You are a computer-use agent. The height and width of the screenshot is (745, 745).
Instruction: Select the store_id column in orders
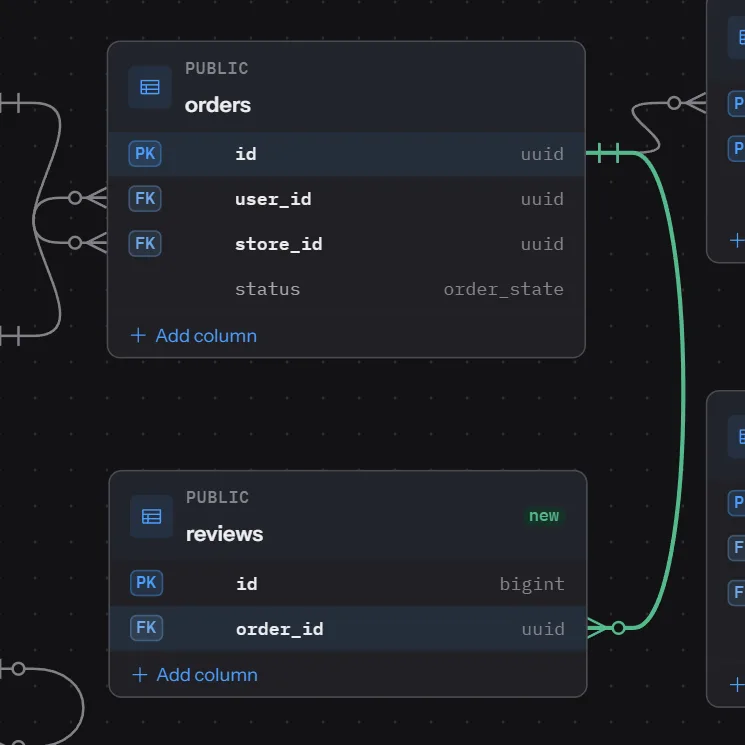(x=346, y=244)
